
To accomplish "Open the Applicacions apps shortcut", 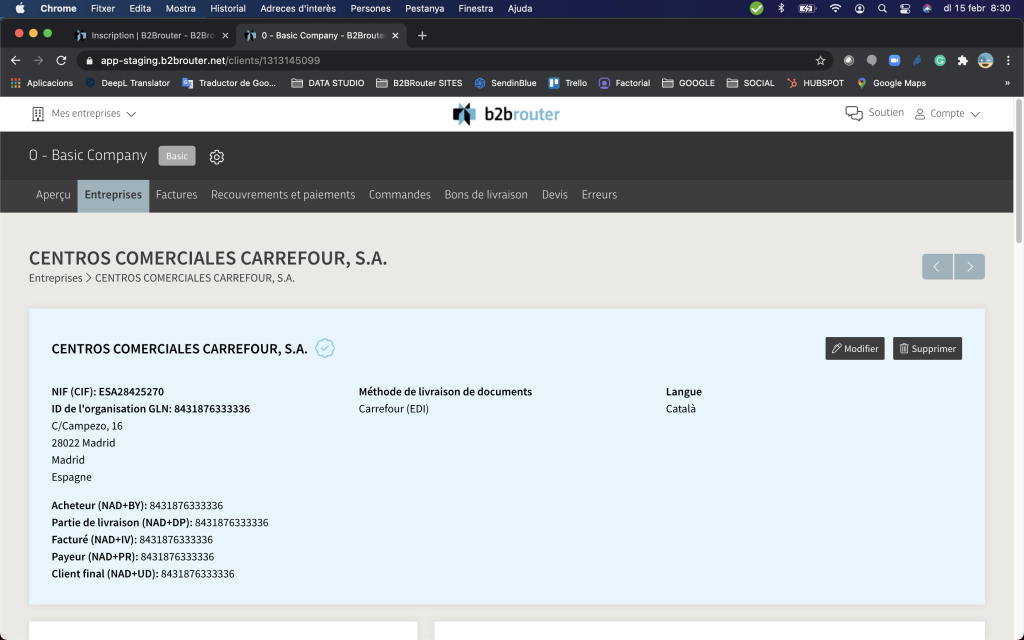I will point(41,83).
